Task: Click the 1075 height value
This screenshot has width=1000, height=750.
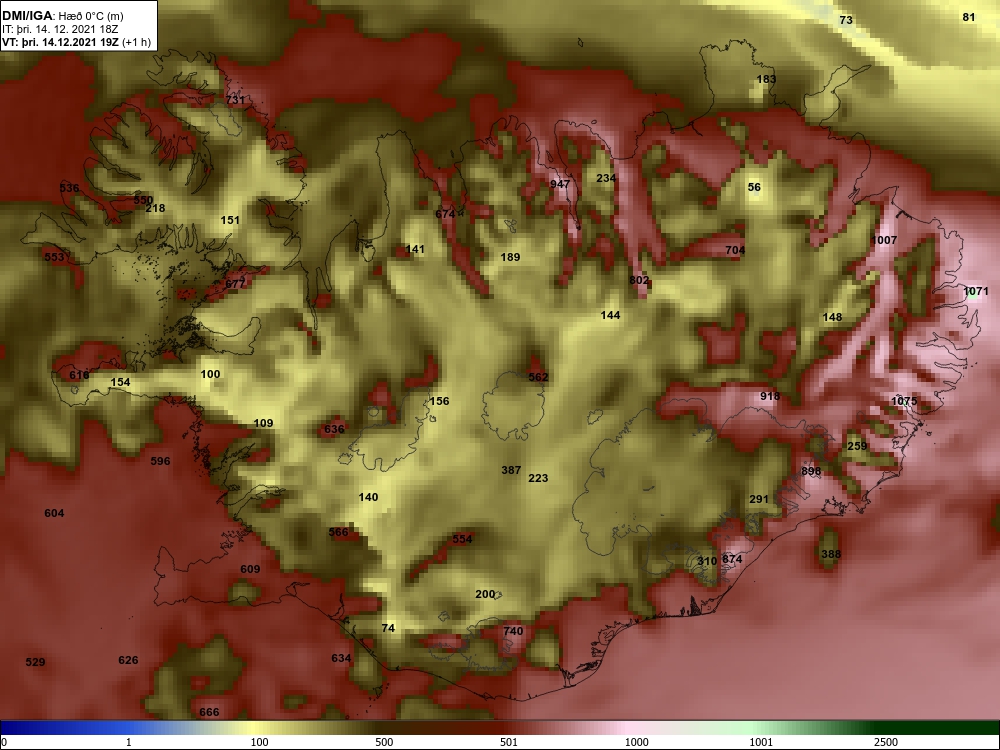Action: tap(904, 401)
